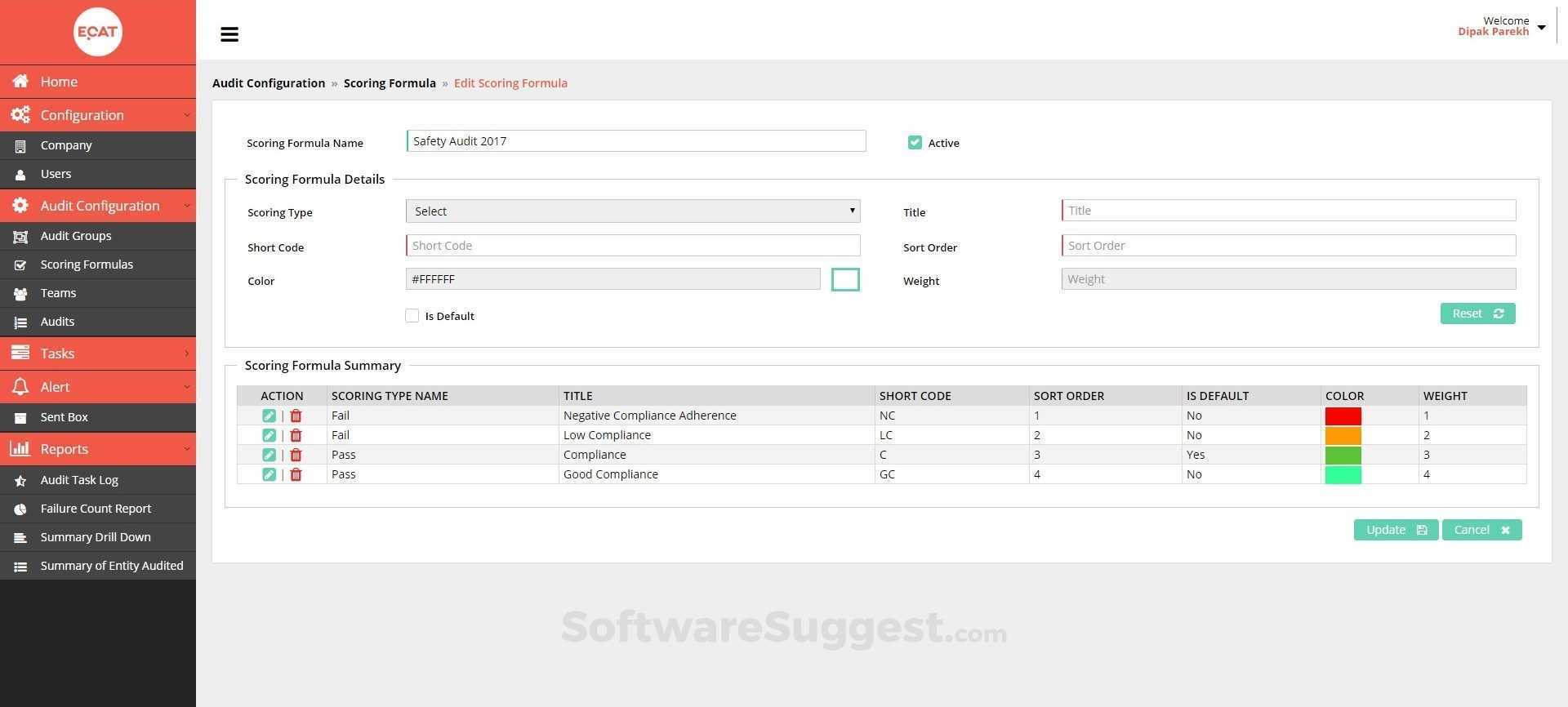Click the Weight input field
This screenshot has width=1568, height=707.
[1289, 279]
